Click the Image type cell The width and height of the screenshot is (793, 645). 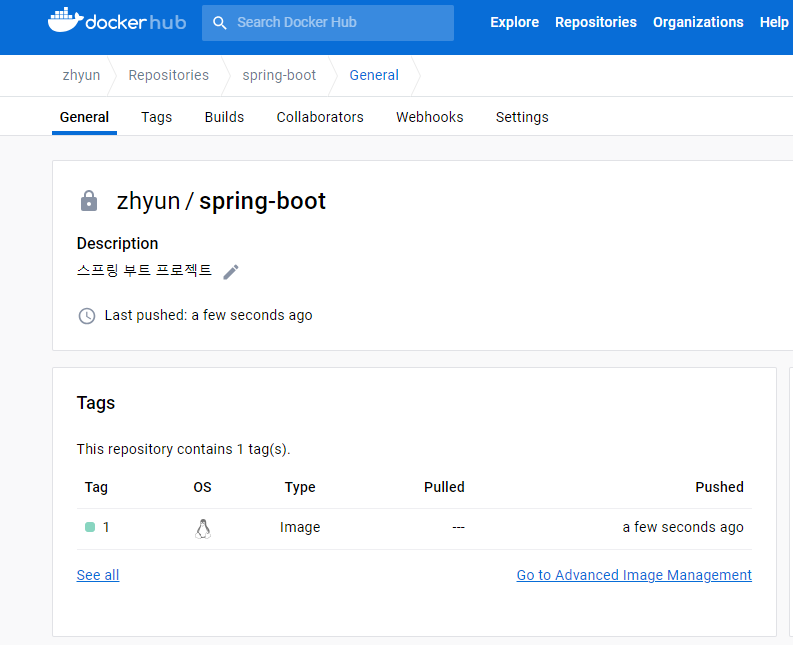300,527
